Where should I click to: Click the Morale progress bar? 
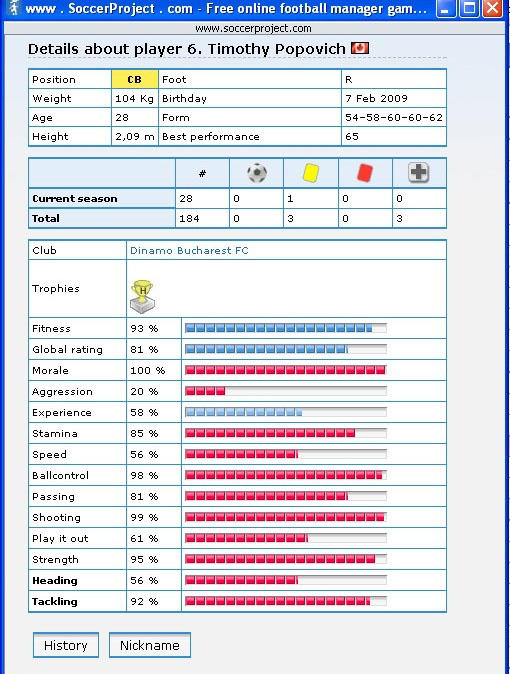click(x=286, y=370)
